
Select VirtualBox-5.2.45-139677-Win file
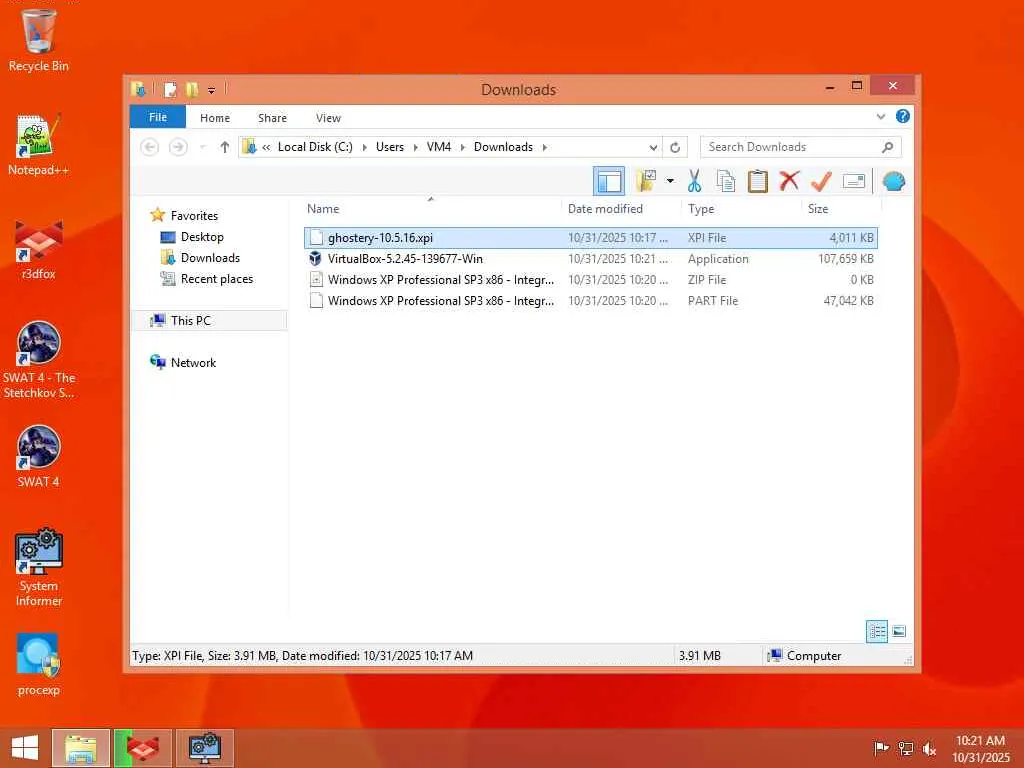tap(590, 259)
